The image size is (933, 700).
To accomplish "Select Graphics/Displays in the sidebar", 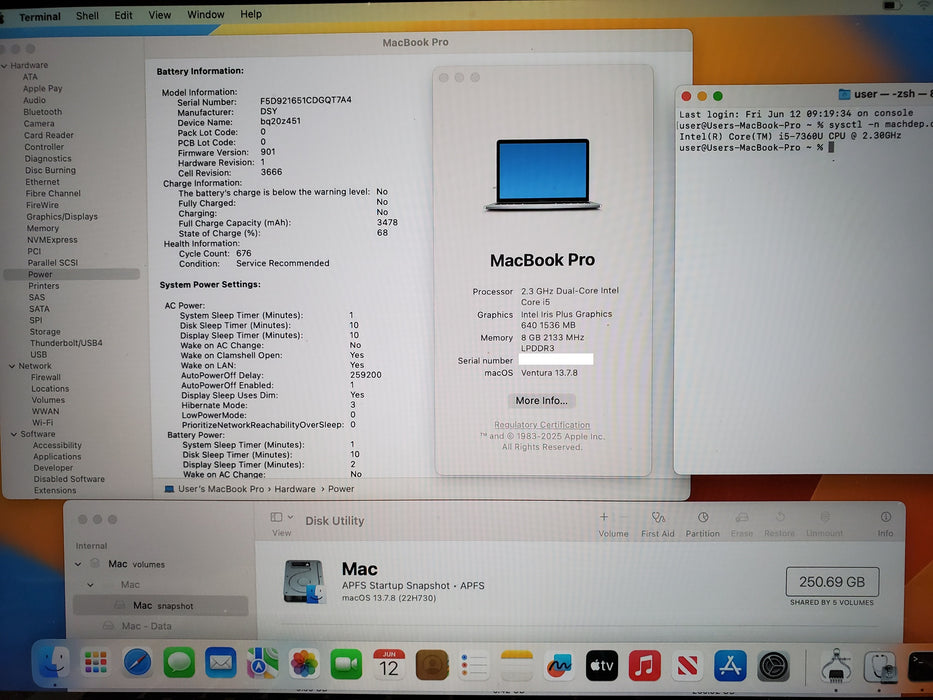I will point(62,217).
